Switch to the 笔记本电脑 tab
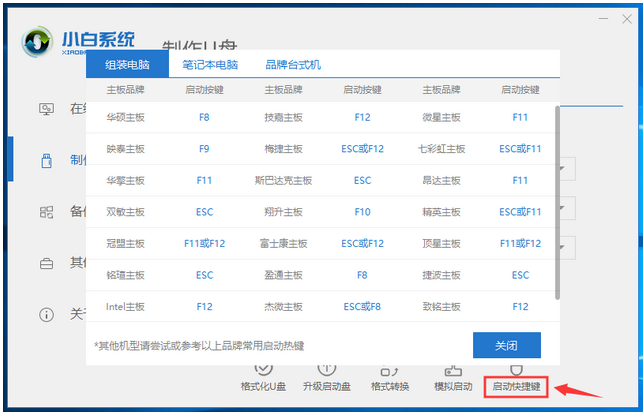This screenshot has width=644, height=415. (210, 65)
